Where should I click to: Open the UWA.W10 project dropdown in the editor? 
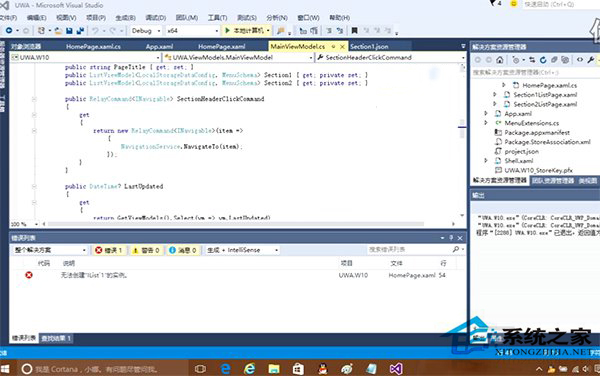[x=85, y=57]
